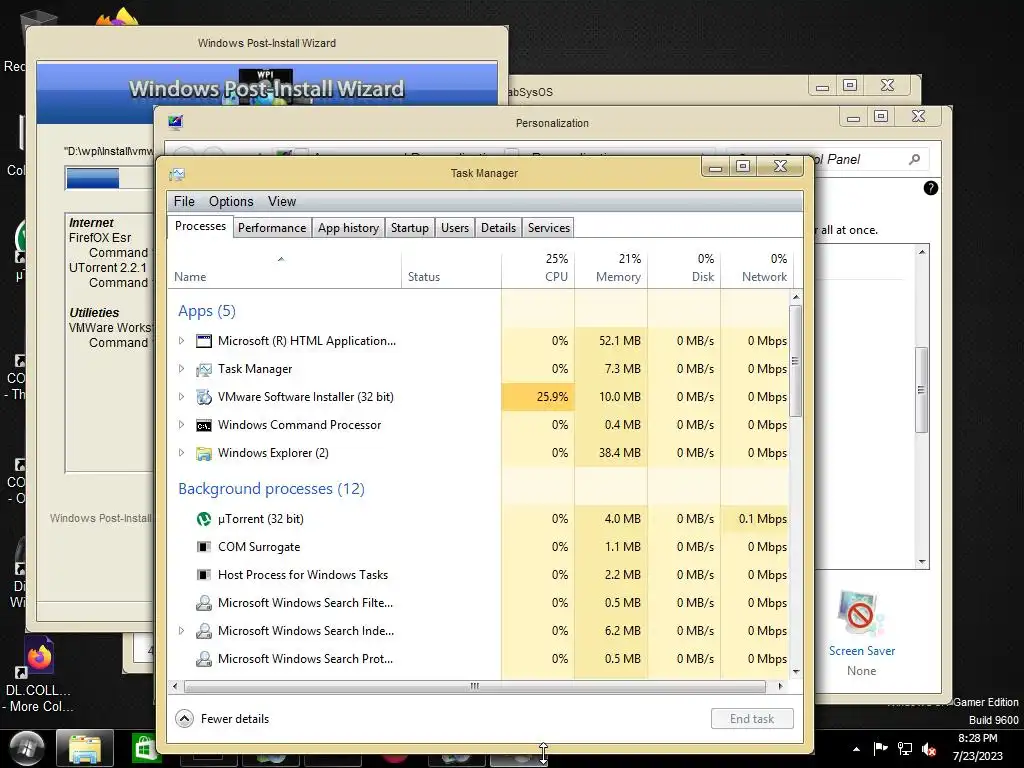Viewport: 1024px width, 768px height.
Task: Switch to the Users tab
Action: point(455,228)
